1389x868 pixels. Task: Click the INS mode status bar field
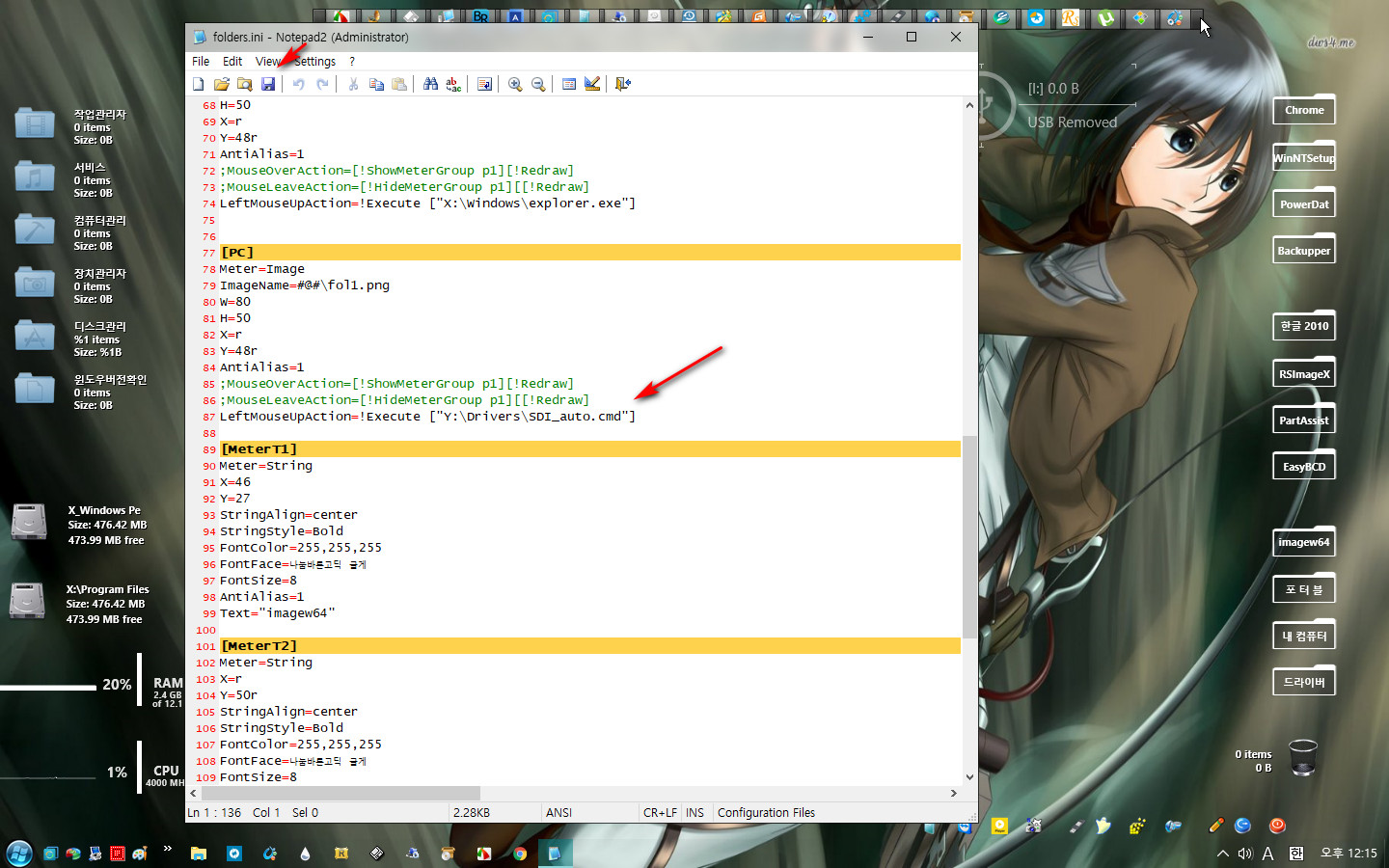click(x=695, y=813)
